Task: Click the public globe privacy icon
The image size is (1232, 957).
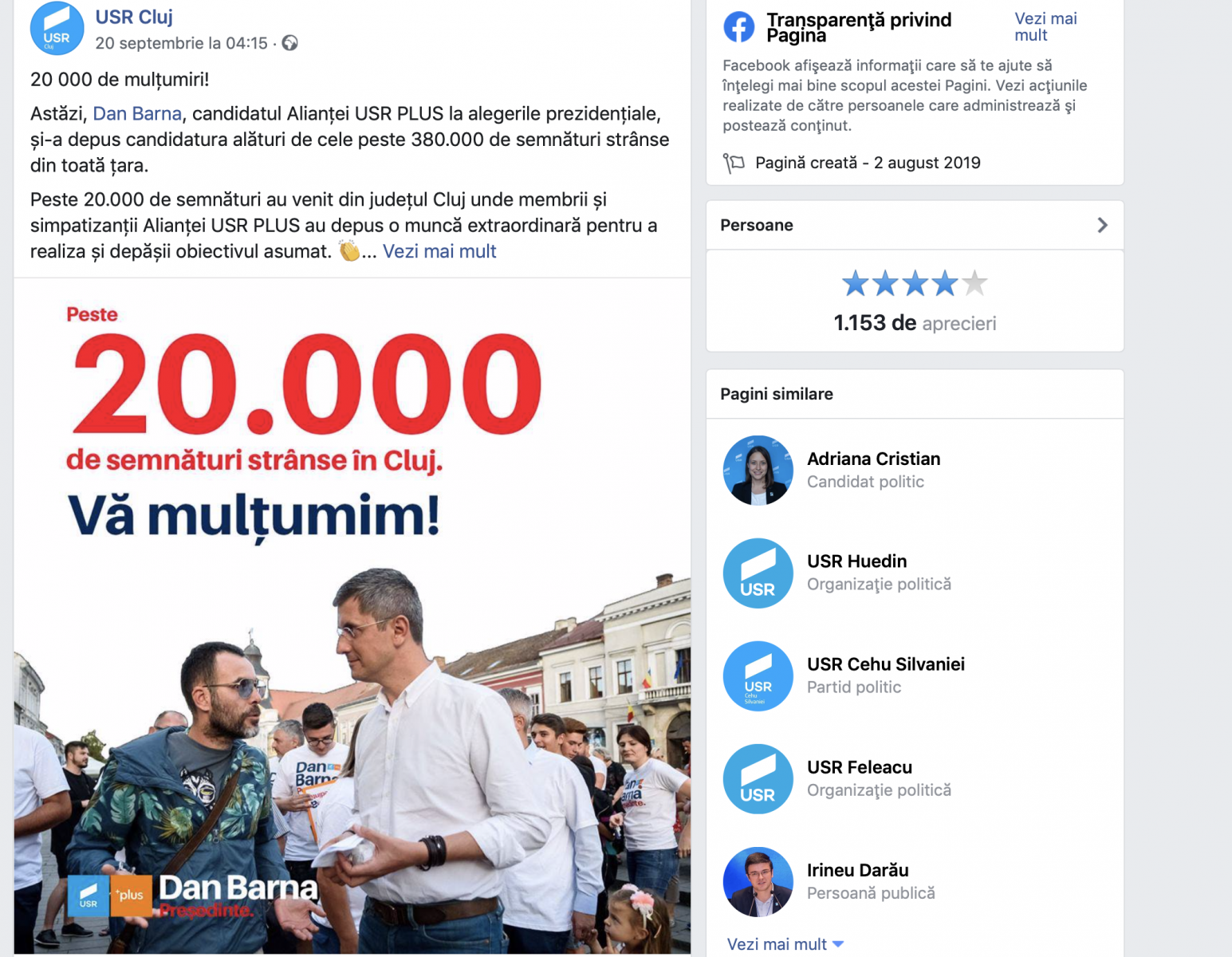Action: [x=290, y=43]
